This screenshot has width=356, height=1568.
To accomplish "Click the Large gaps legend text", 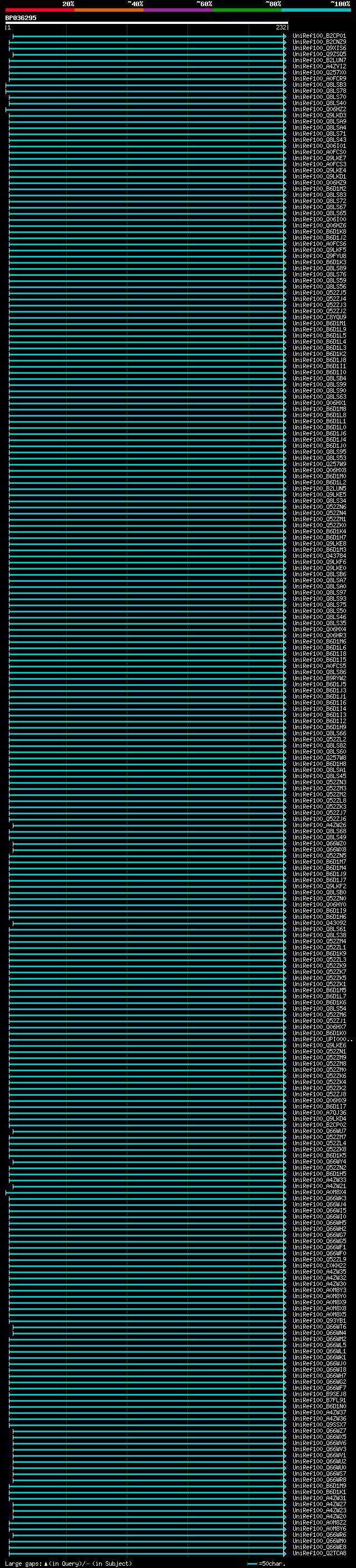I will click(68, 1563).
